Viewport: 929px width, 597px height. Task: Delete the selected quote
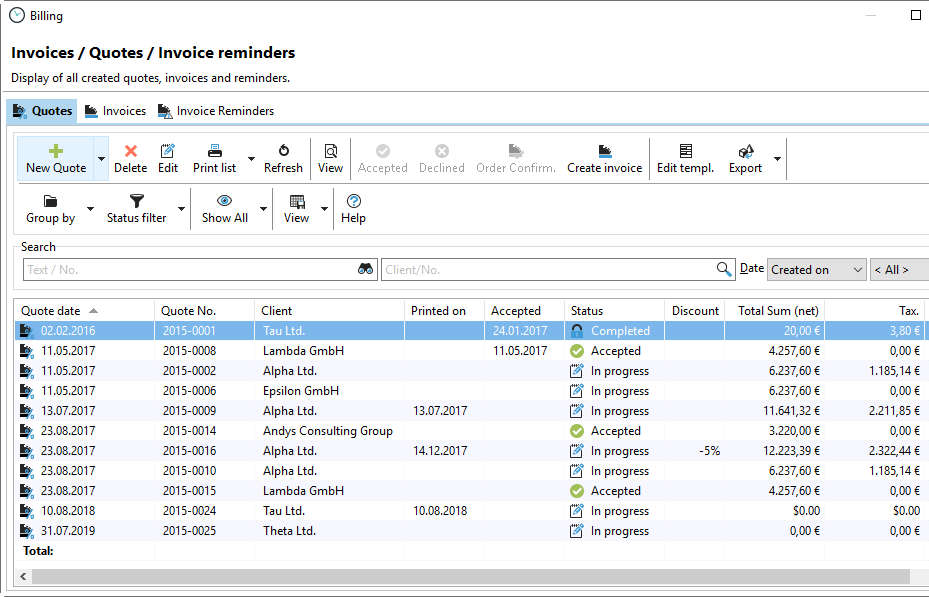point(130,158)
